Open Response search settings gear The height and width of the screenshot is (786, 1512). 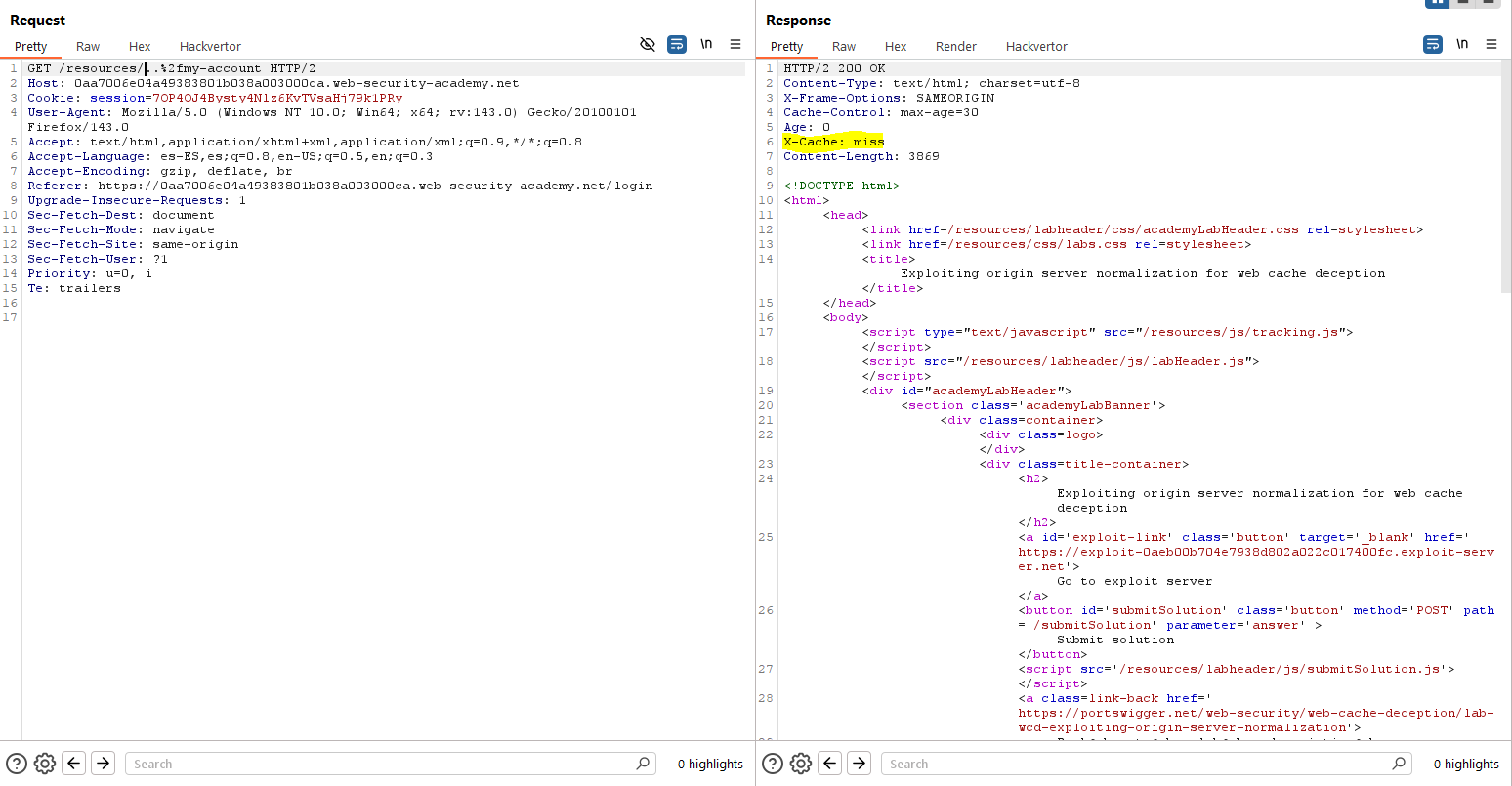[x=800, y=764]
